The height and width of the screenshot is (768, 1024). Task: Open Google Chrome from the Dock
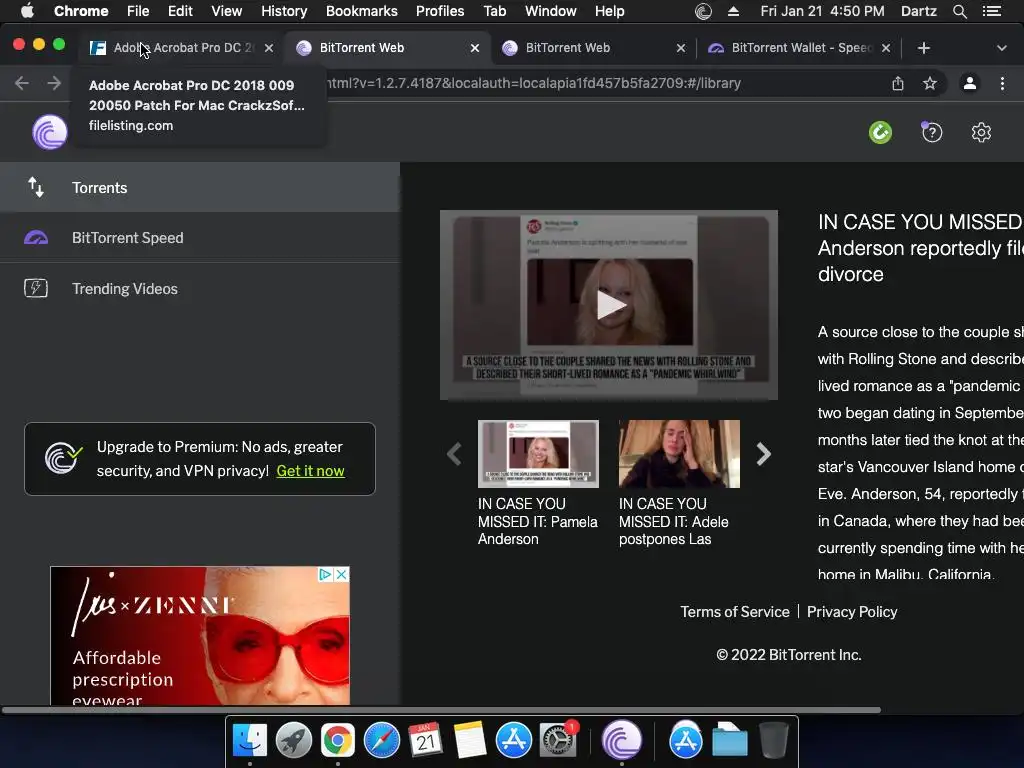click(x=338, y=741)
